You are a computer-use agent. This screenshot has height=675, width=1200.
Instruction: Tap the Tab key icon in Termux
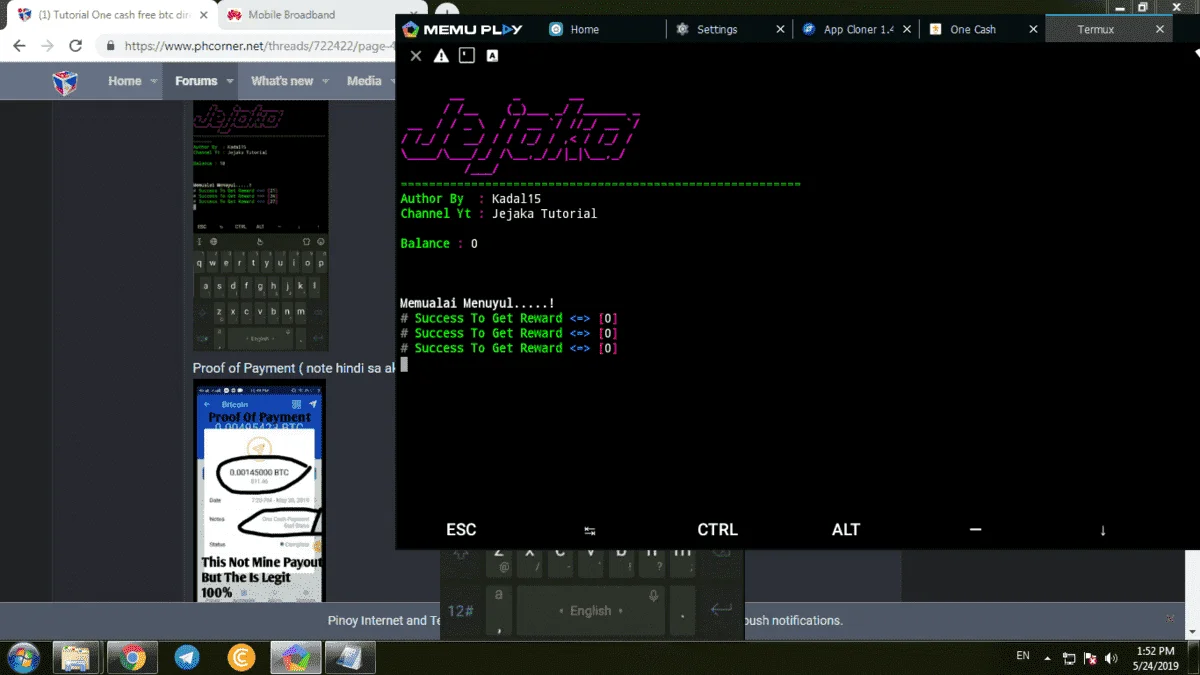point(590,530)
